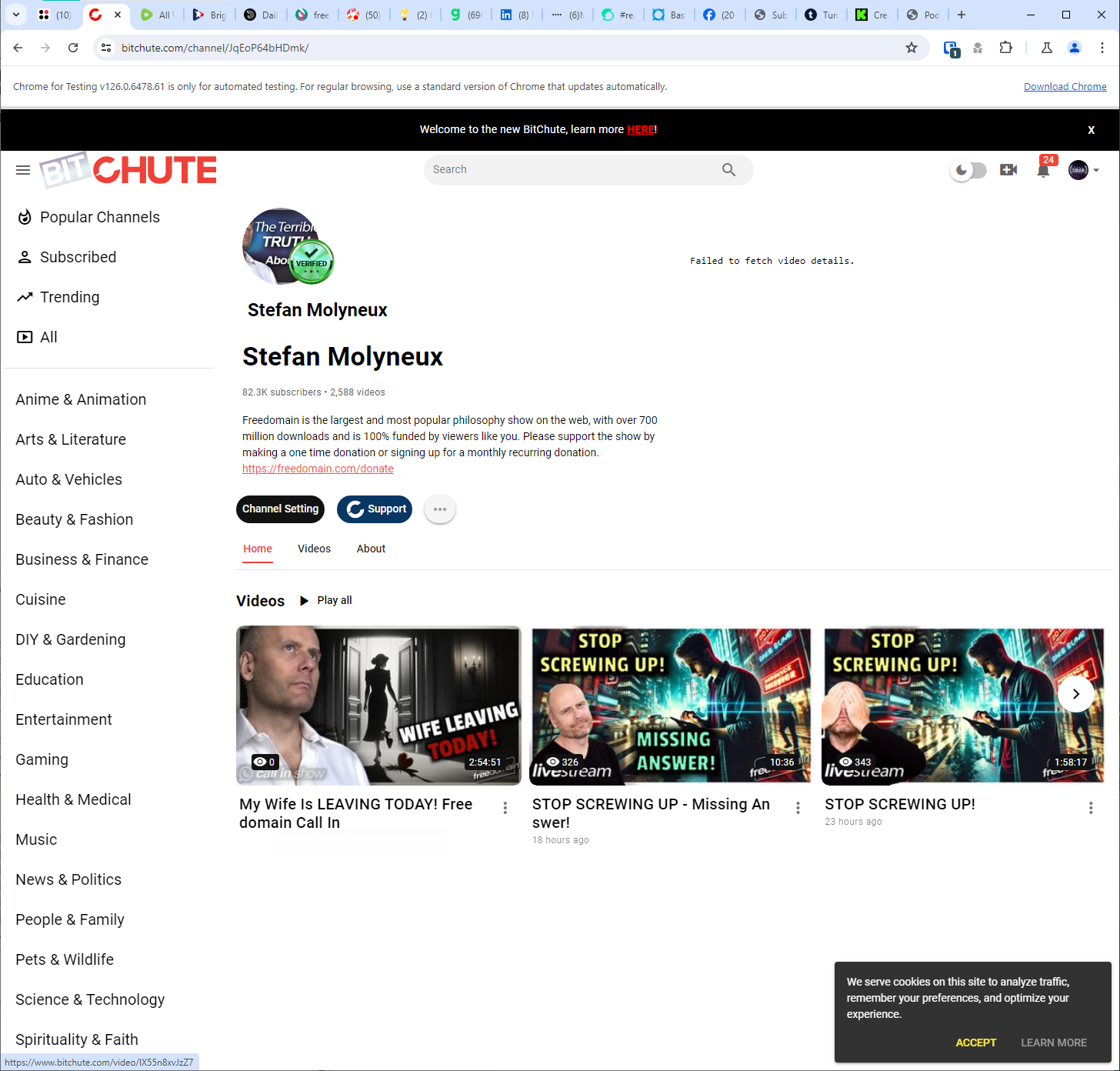This screenshot has width=1120, height=1071.
Task: Select Arts & Literature category
Action: click(x=71, y=440)
